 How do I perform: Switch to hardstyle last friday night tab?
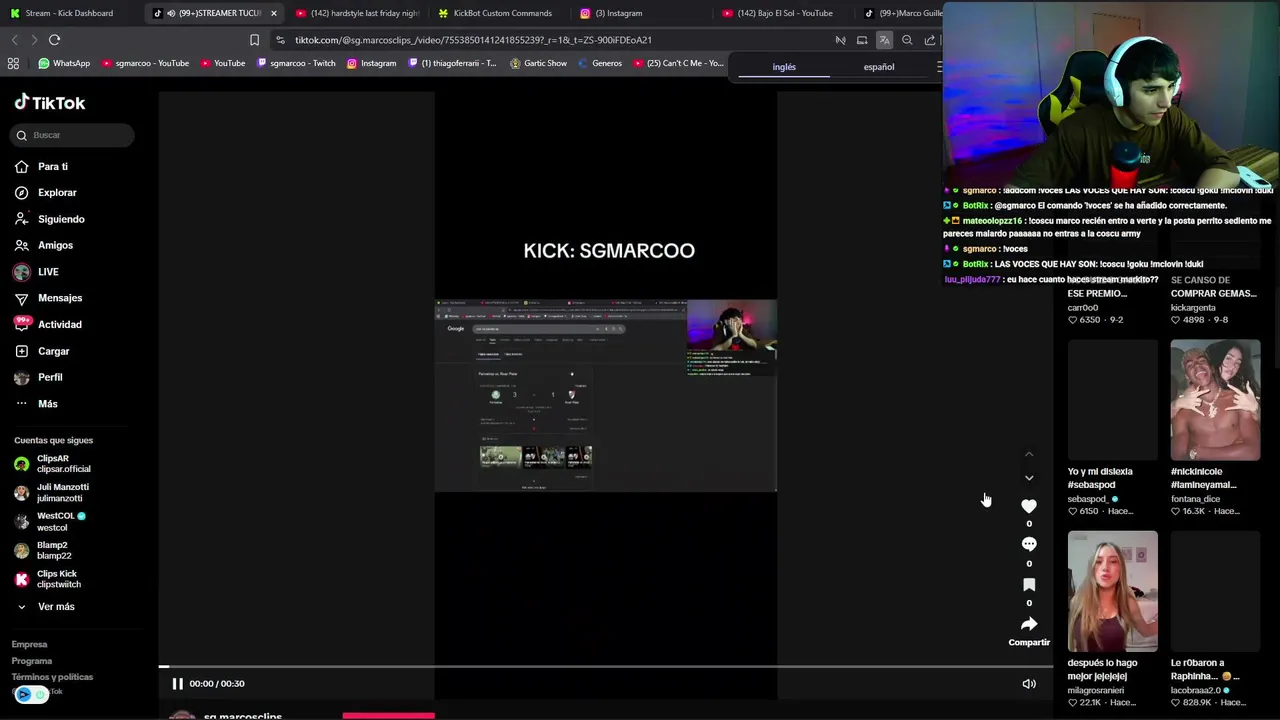[x=357, y=13]
